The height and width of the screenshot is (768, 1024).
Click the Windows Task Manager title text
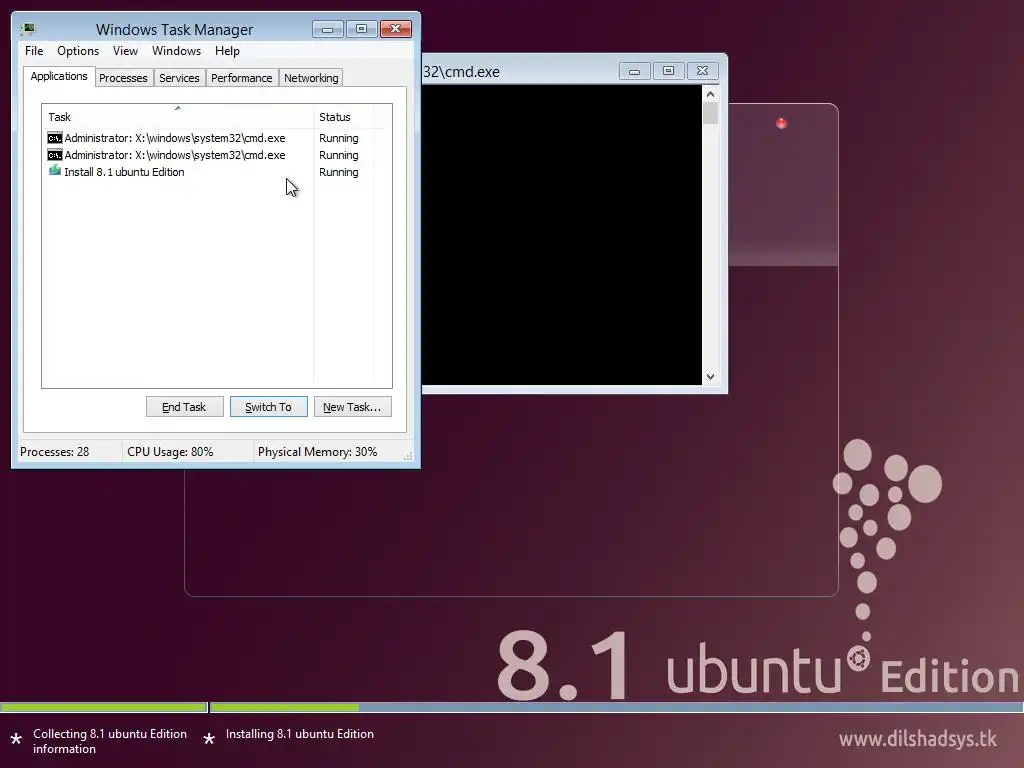174,29
